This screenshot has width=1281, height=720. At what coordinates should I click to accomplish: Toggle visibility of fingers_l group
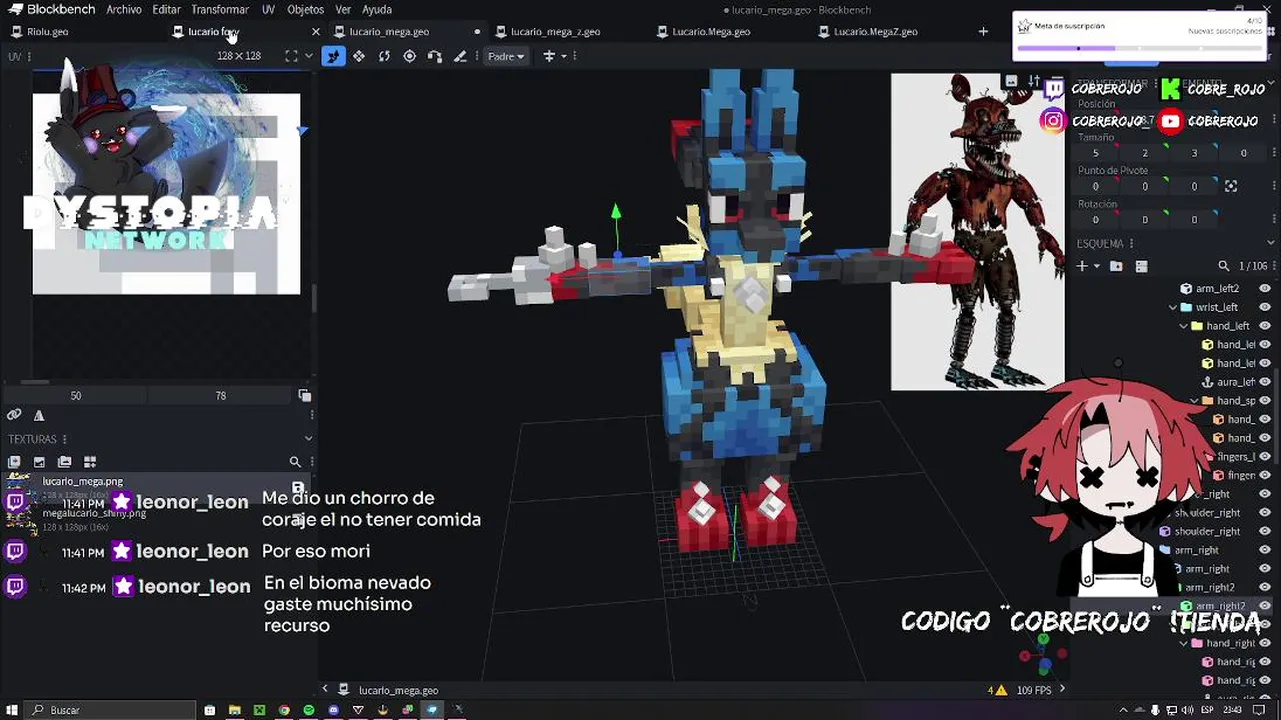click(x=1265, y=457)
